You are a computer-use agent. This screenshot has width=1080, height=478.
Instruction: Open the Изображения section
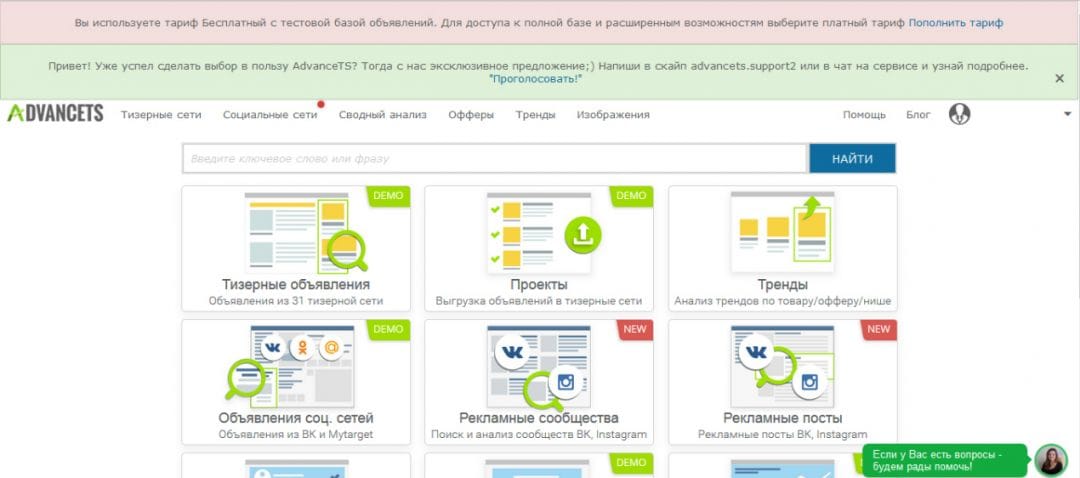[613, 115]
